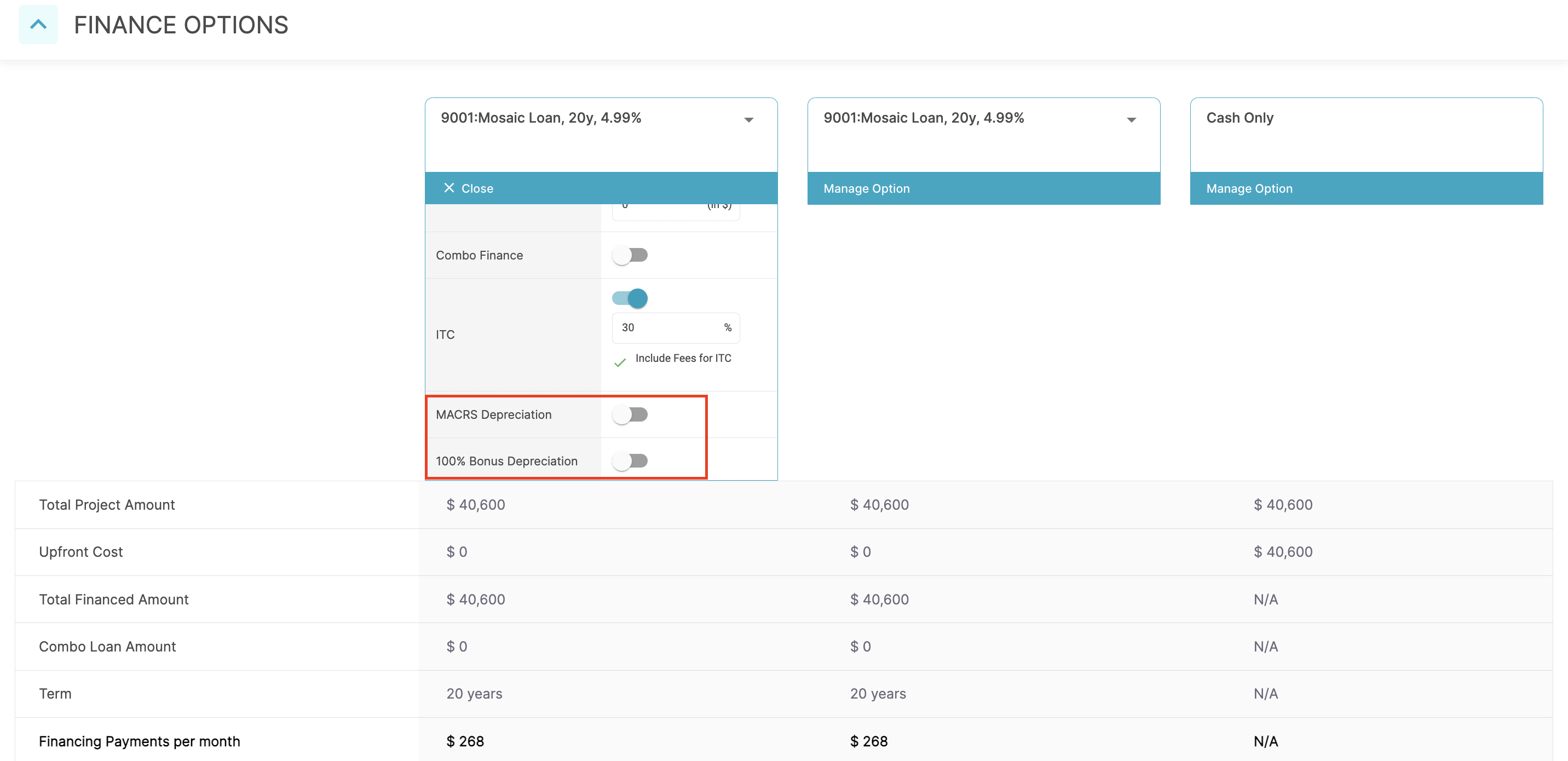Click the Finance Options heading
The image size is (1568, 761).
pyautogui.click(x=181, y=25)
